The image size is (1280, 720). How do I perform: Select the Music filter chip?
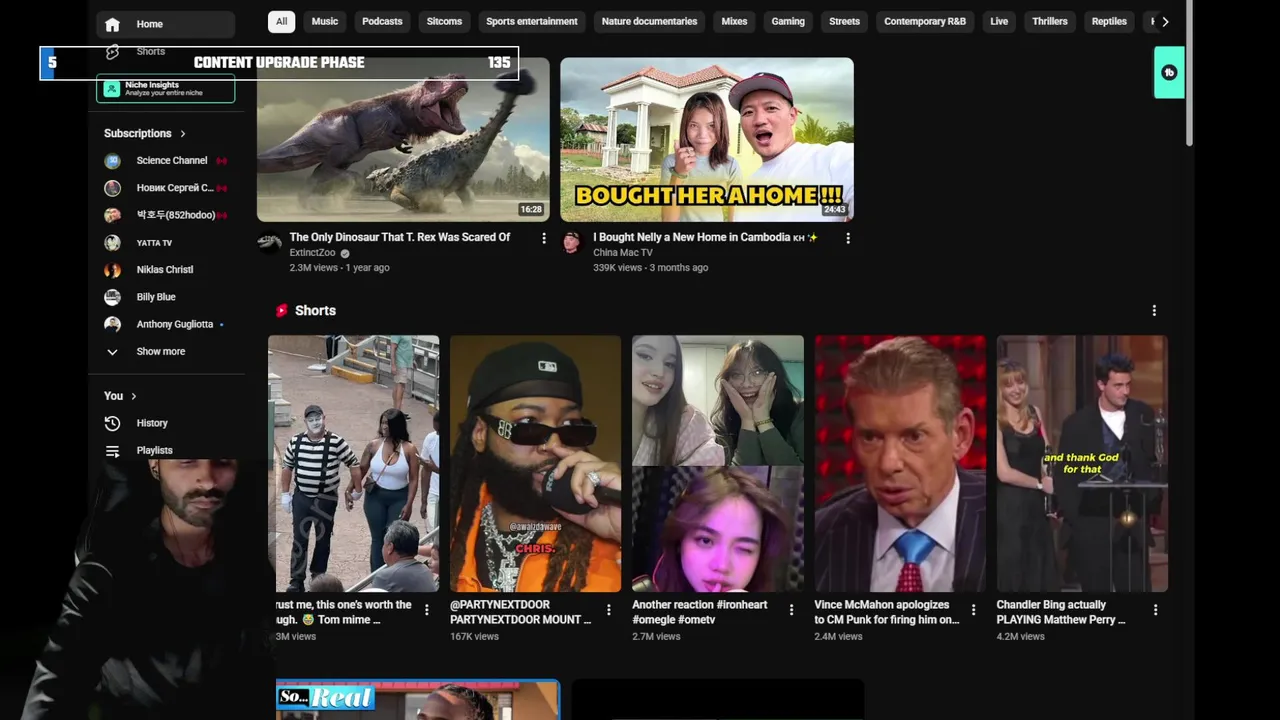(325, 21)
